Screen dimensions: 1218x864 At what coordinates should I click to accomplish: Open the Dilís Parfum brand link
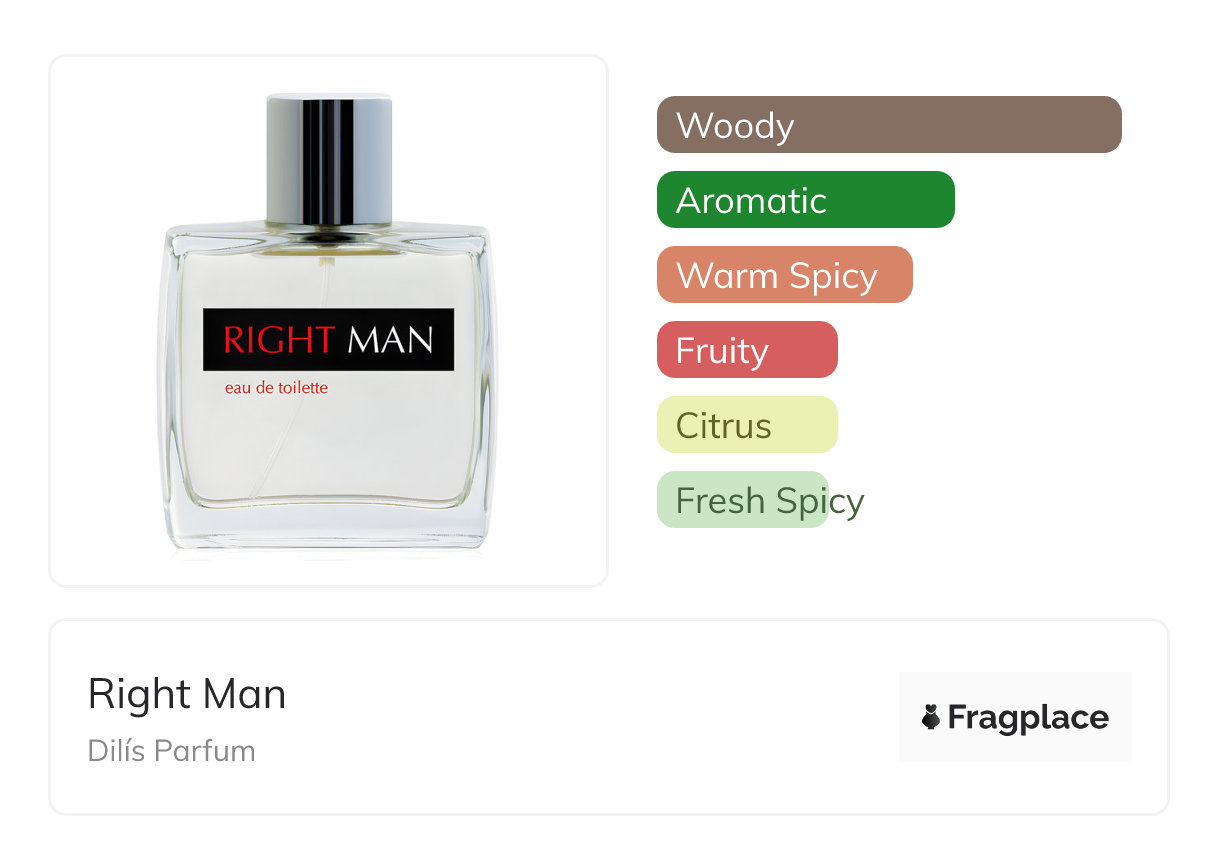point(172,751)
